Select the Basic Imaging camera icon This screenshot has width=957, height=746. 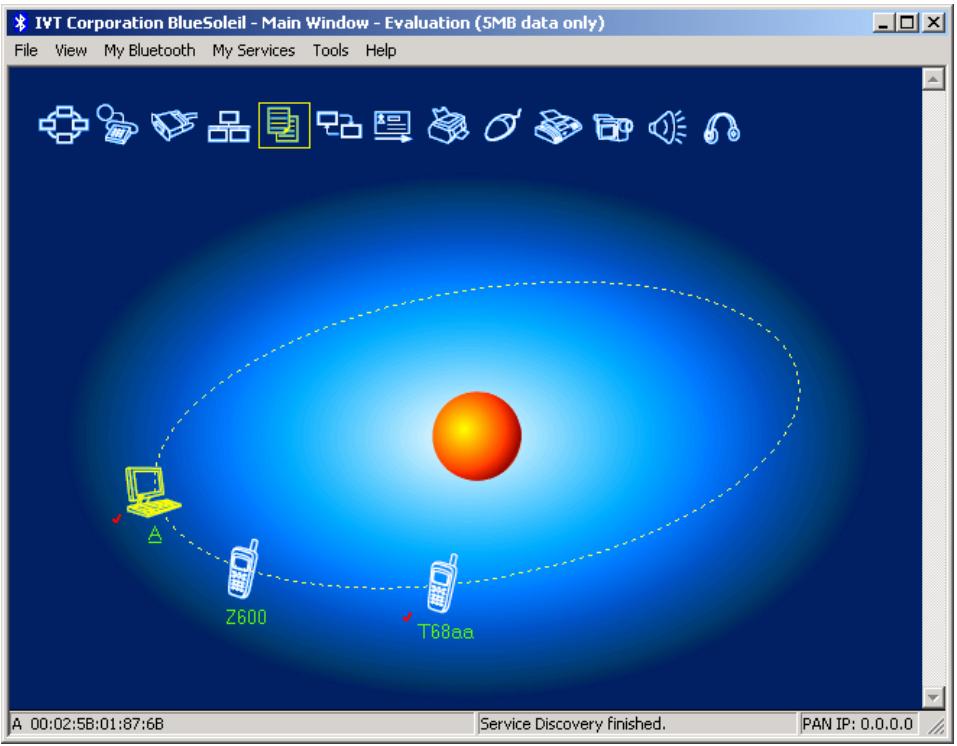[x=613, y=127]
